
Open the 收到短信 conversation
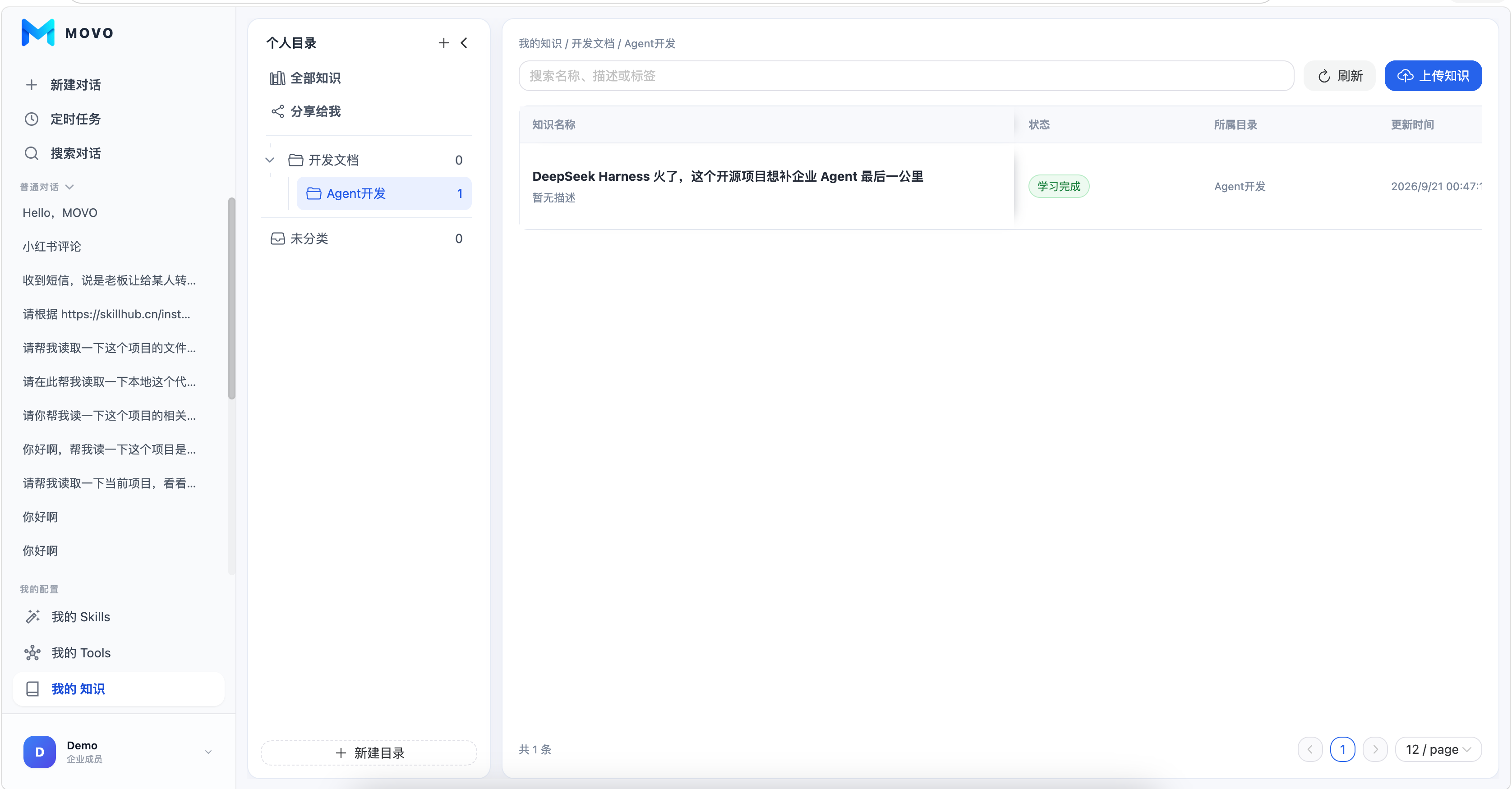pos(109,280)
